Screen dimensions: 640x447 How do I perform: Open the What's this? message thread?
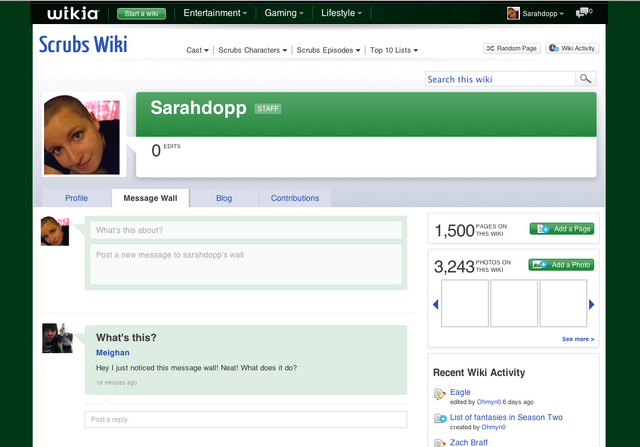(126, 338)
